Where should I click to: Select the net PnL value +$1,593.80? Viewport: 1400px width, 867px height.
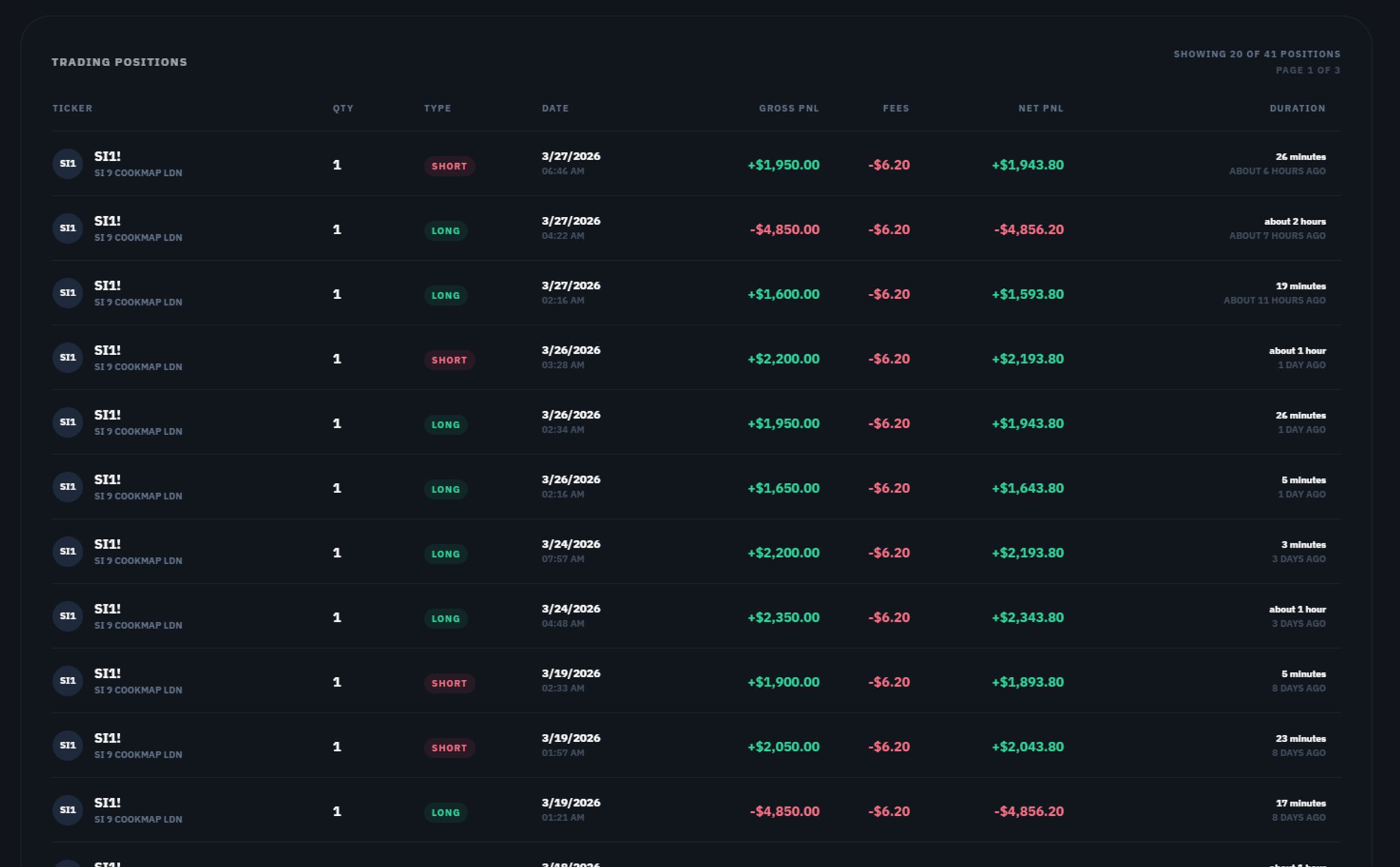[x=1028, y=294]
